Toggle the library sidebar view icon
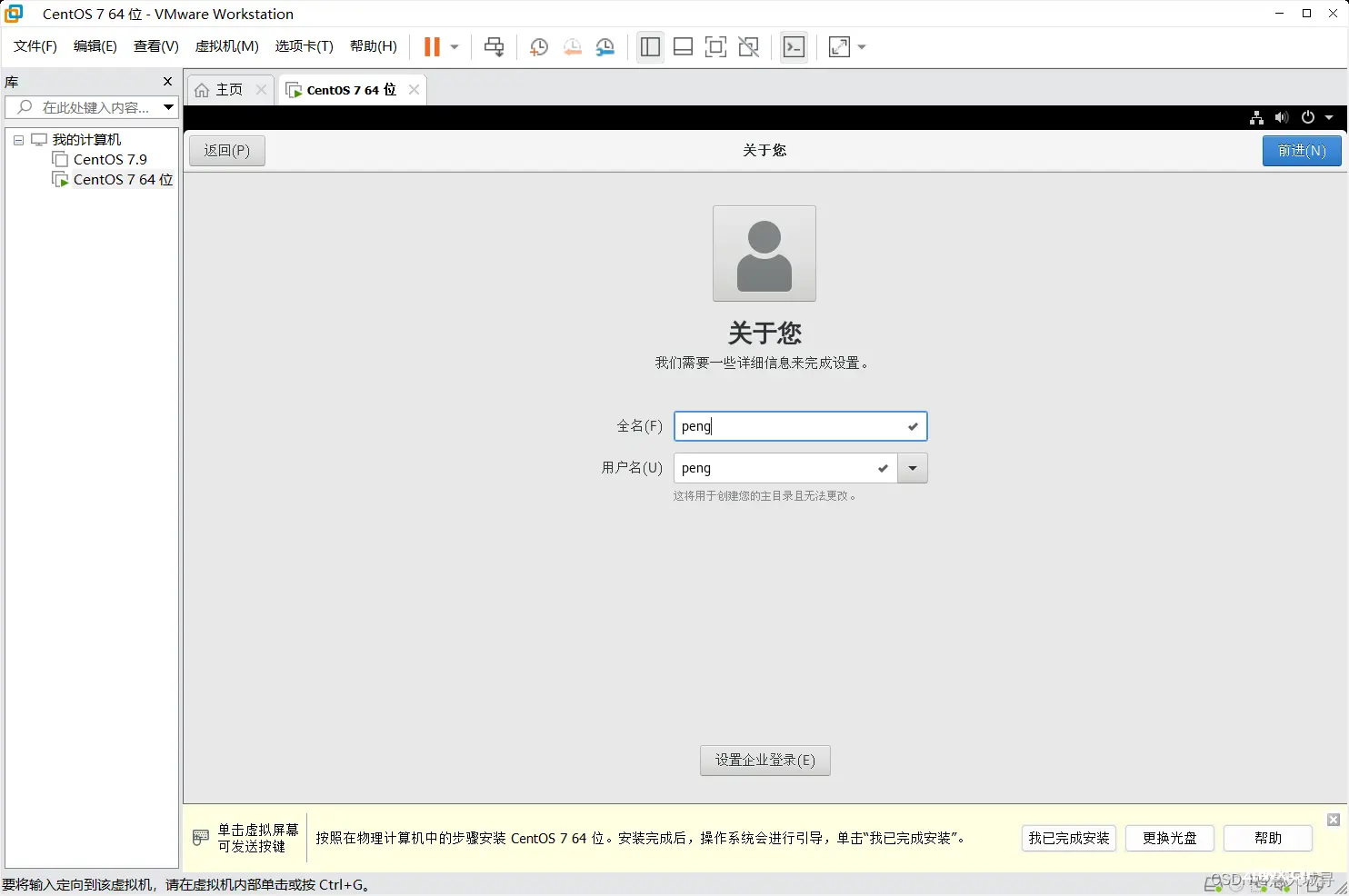Viewport: 1349px width, 896px height. pos(650,47)
